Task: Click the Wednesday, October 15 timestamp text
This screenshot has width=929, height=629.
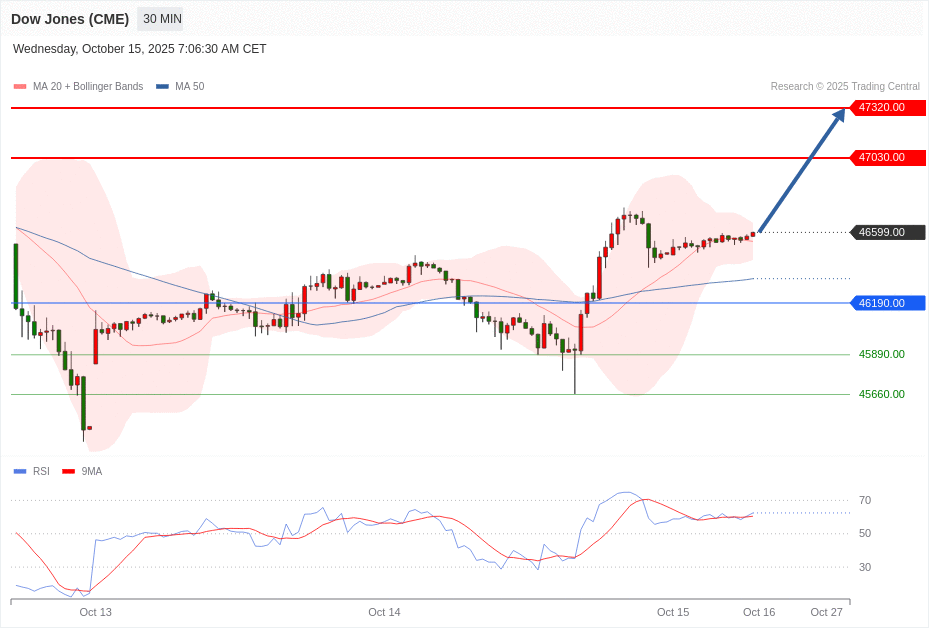Action: 140,49
